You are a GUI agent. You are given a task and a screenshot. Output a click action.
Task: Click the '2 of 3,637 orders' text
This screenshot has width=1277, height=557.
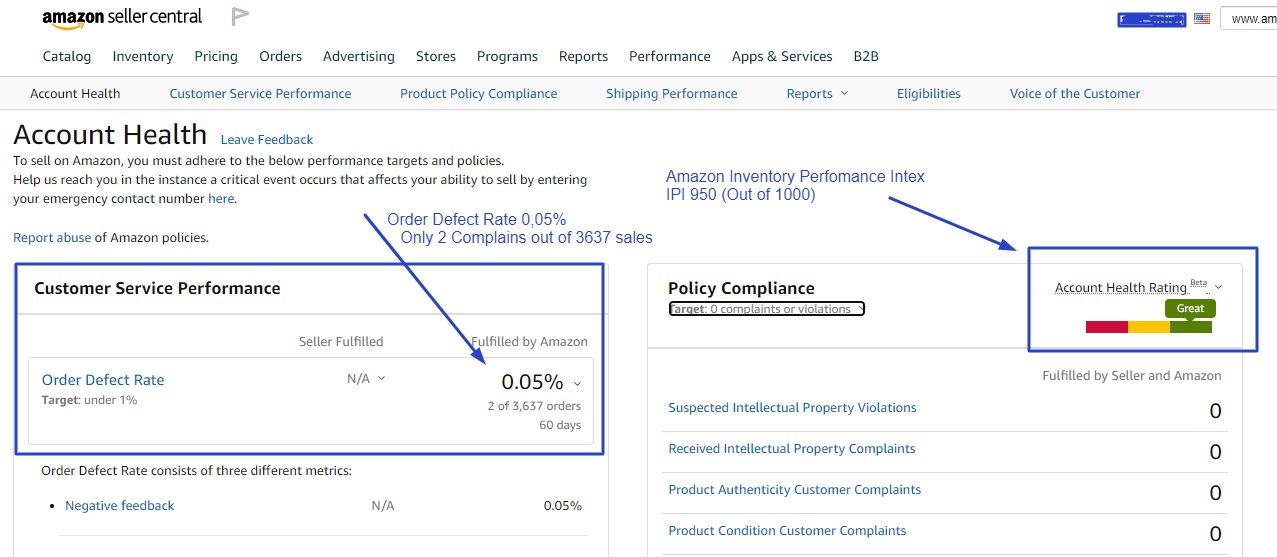coord(534,406)
